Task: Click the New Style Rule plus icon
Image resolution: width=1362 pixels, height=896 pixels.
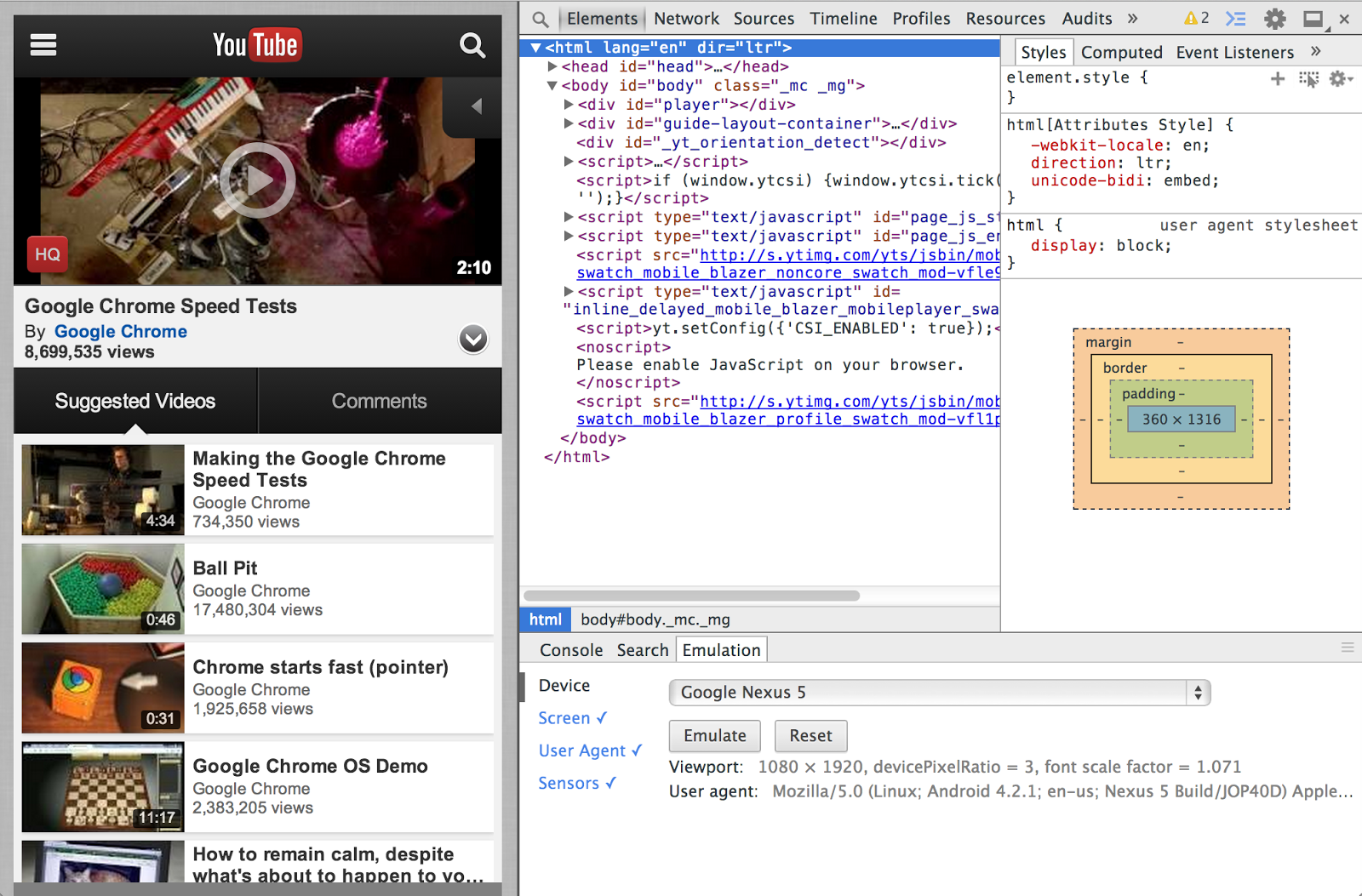Action: pos(1277,79)
